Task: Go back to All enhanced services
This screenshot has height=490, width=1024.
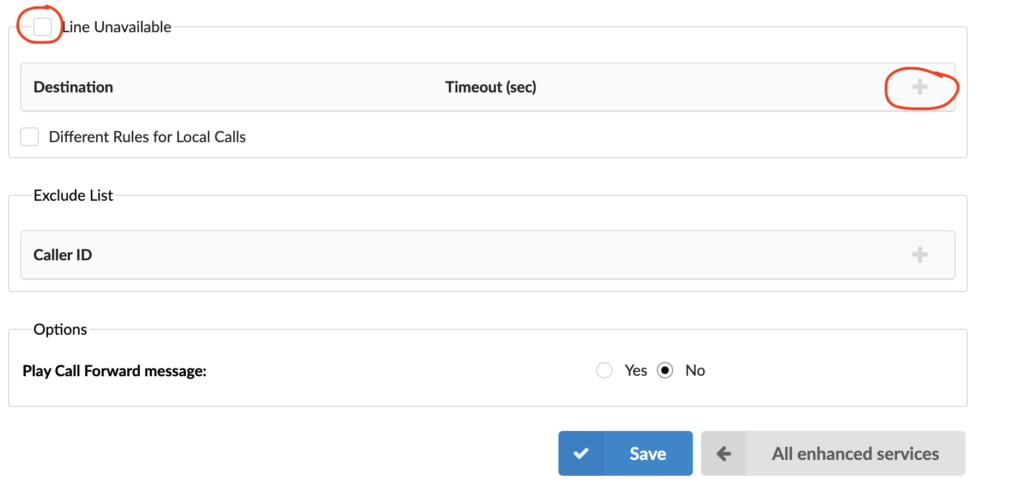Action: click(x=833, y=453)
